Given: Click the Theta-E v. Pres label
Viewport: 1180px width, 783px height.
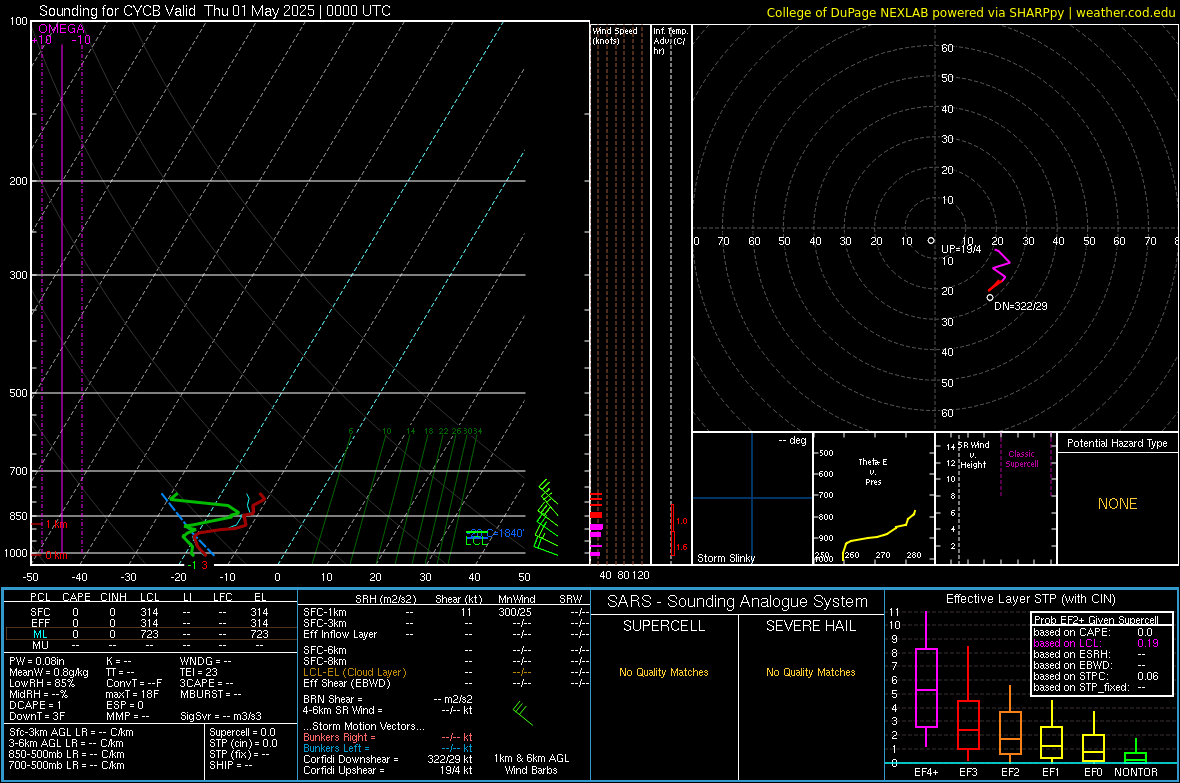Looking at the screenshot, I should click(x=873, y=471).
